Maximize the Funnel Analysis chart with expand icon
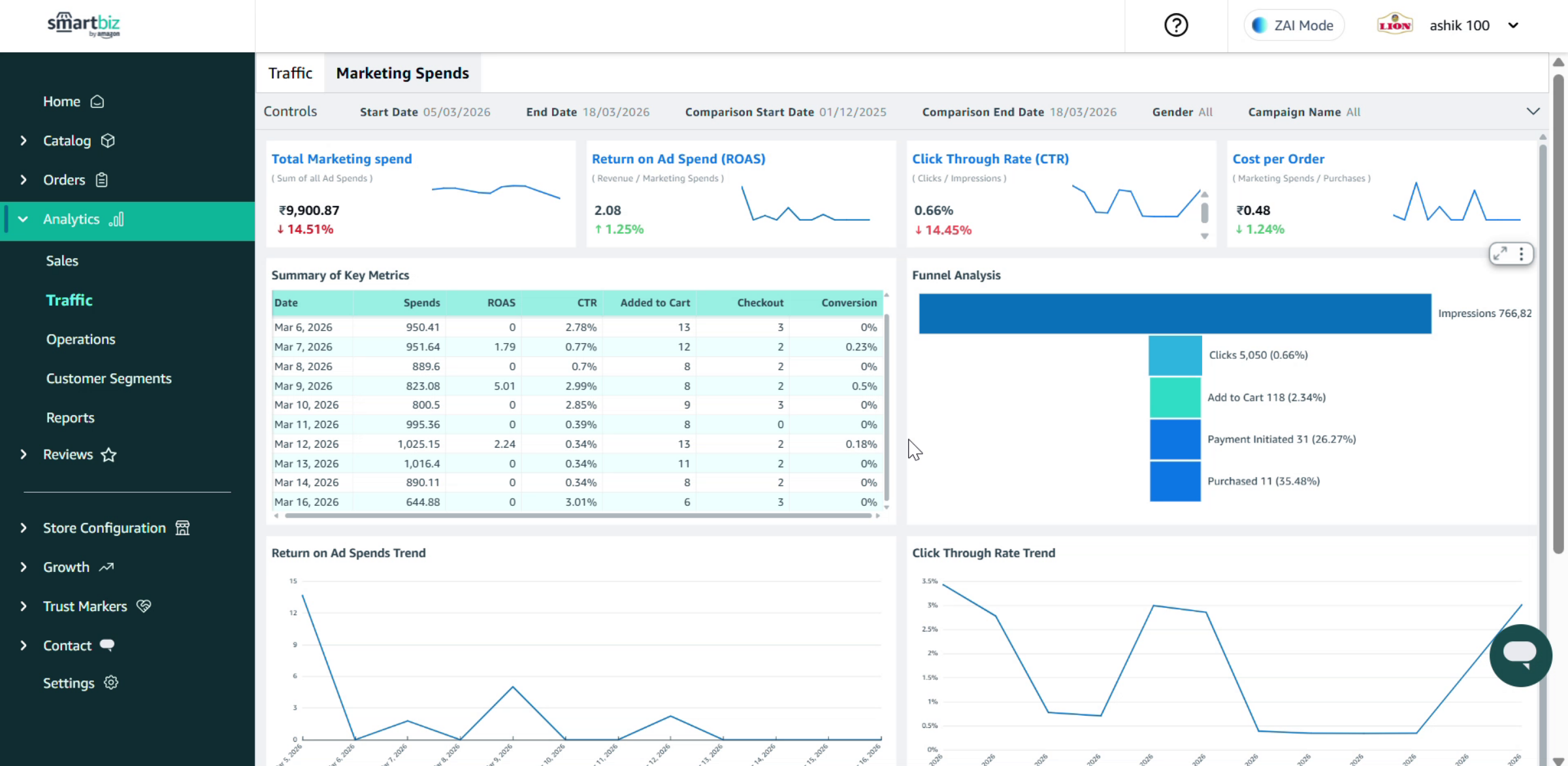The image size is (1568, 766). pyautogui.click(x=1501, y=254)
